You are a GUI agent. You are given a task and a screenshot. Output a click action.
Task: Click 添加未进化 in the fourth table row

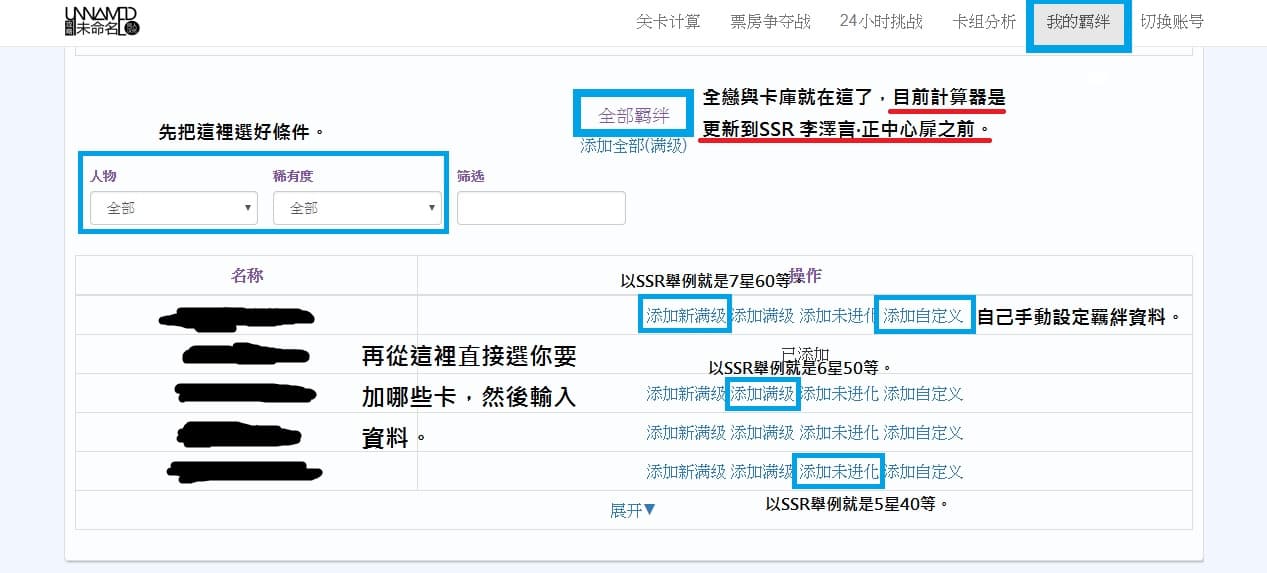coord(839,432)
